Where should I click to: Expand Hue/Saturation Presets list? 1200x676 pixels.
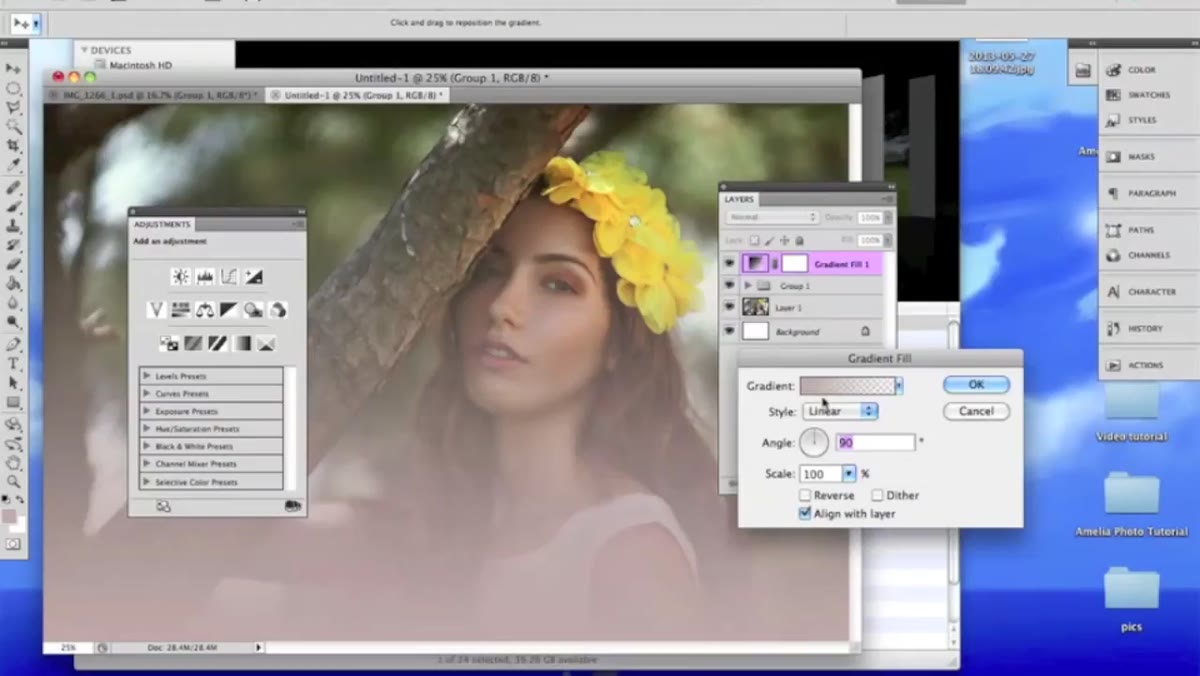[x=147, y=429]
